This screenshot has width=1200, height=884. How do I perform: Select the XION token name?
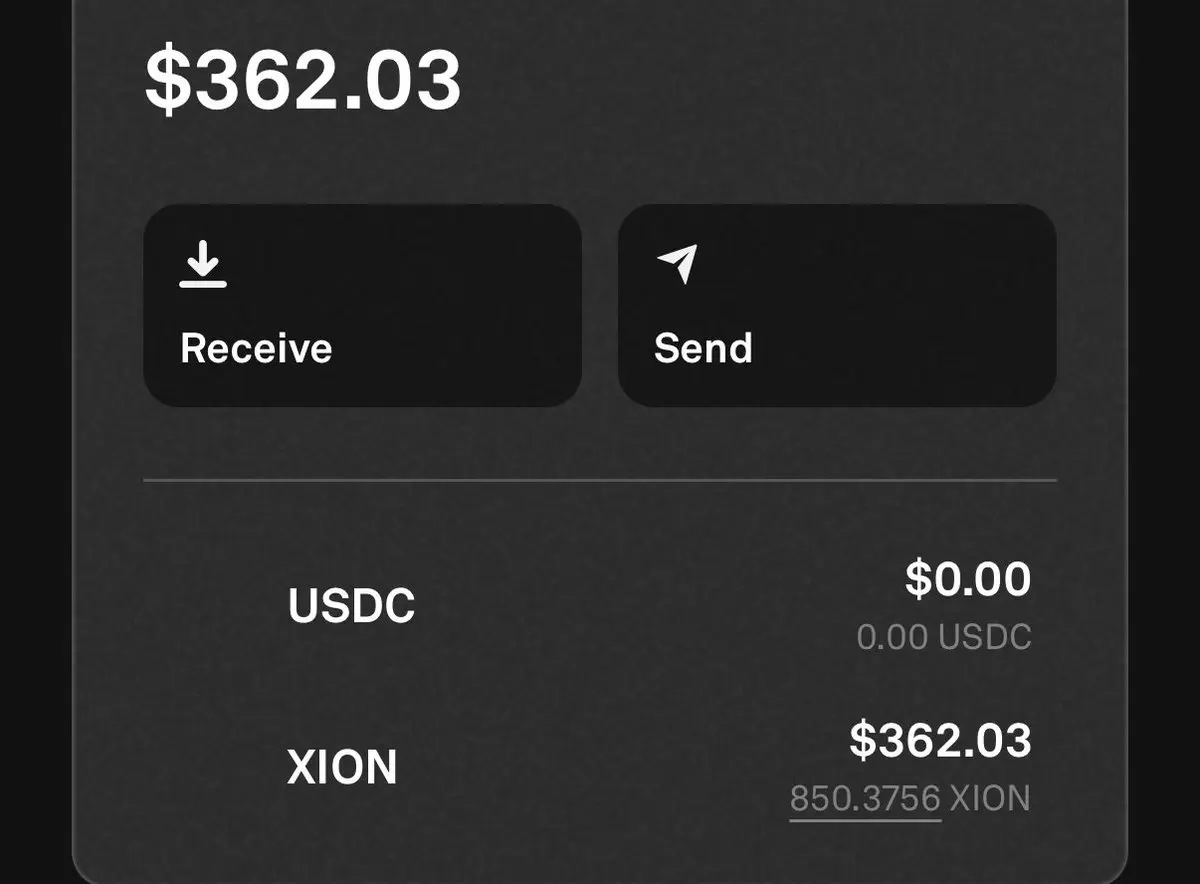(x=342, y=768)
